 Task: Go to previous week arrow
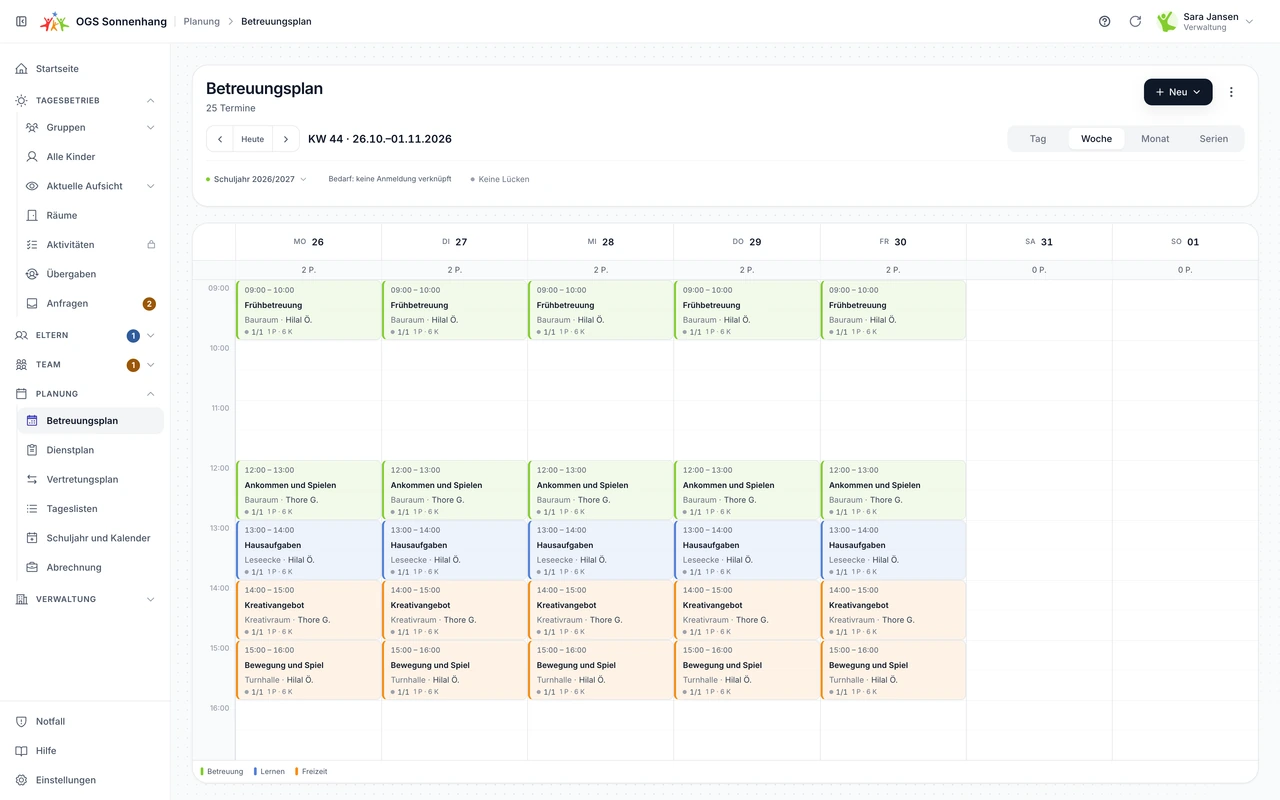(x=220, y=139)
